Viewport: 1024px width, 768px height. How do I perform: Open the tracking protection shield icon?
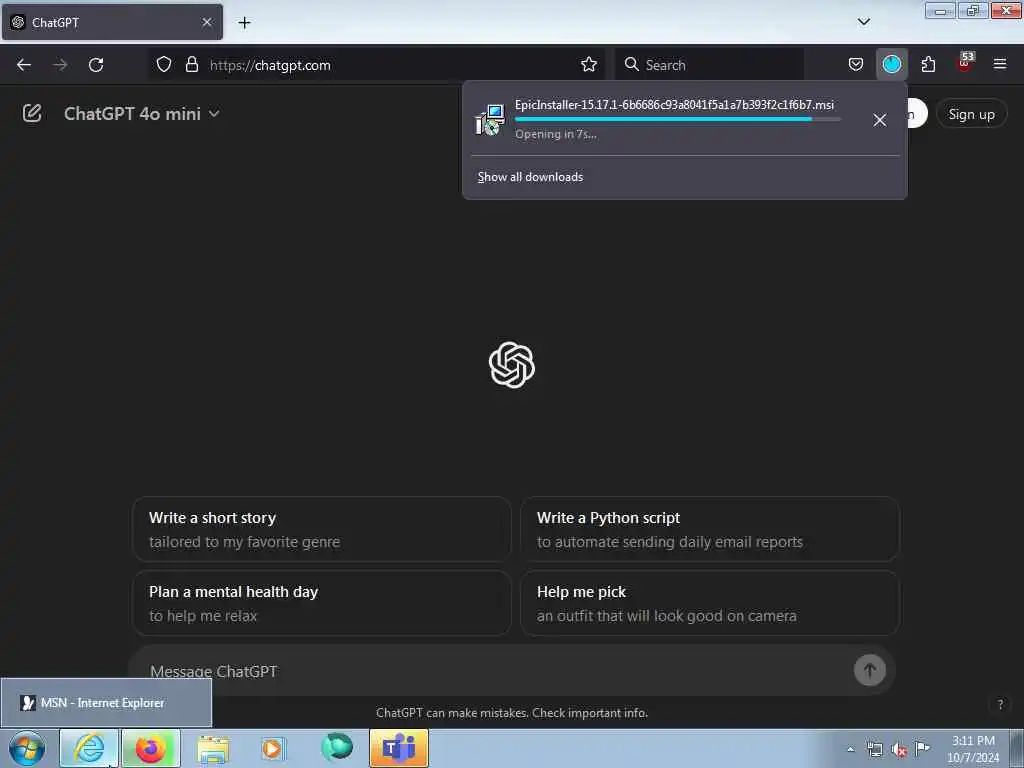coord(164,64)
